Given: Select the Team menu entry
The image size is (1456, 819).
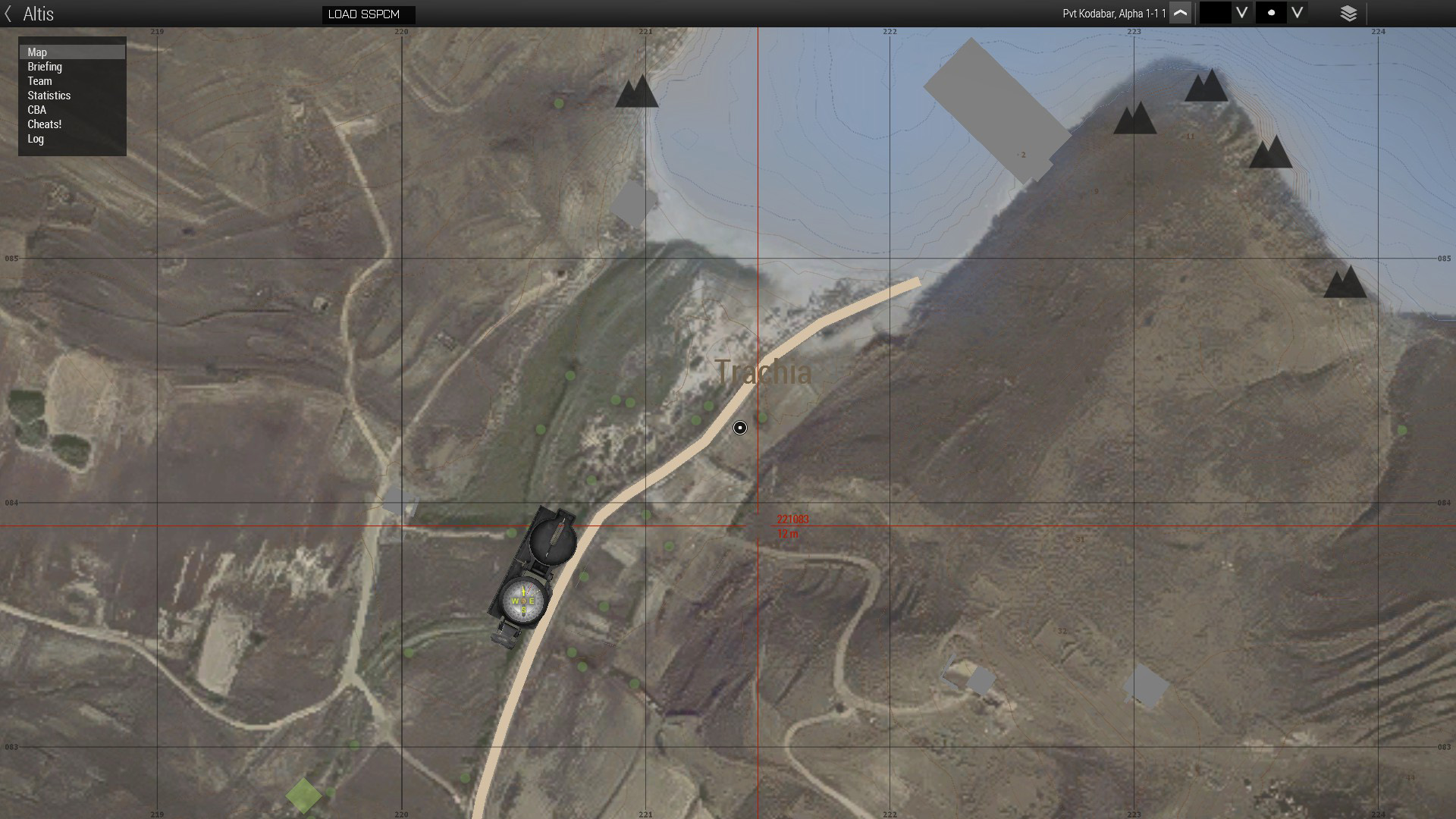Looking at the screenshot, I should click(x=39, y=81).
